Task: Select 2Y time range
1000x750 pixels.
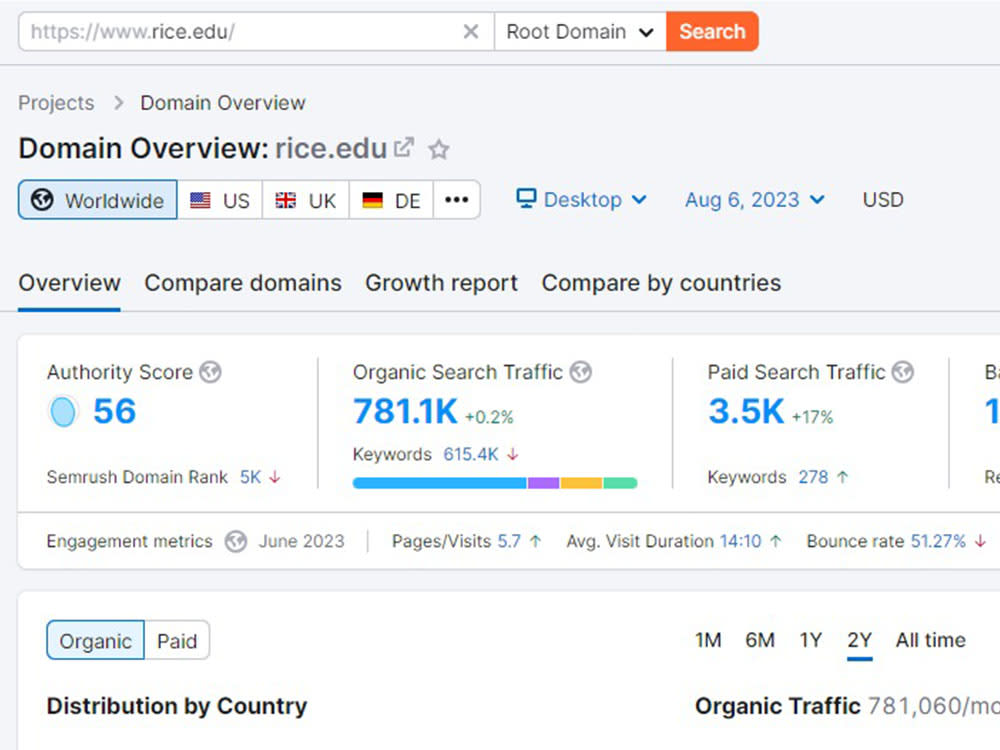Action: pos(859,640)
